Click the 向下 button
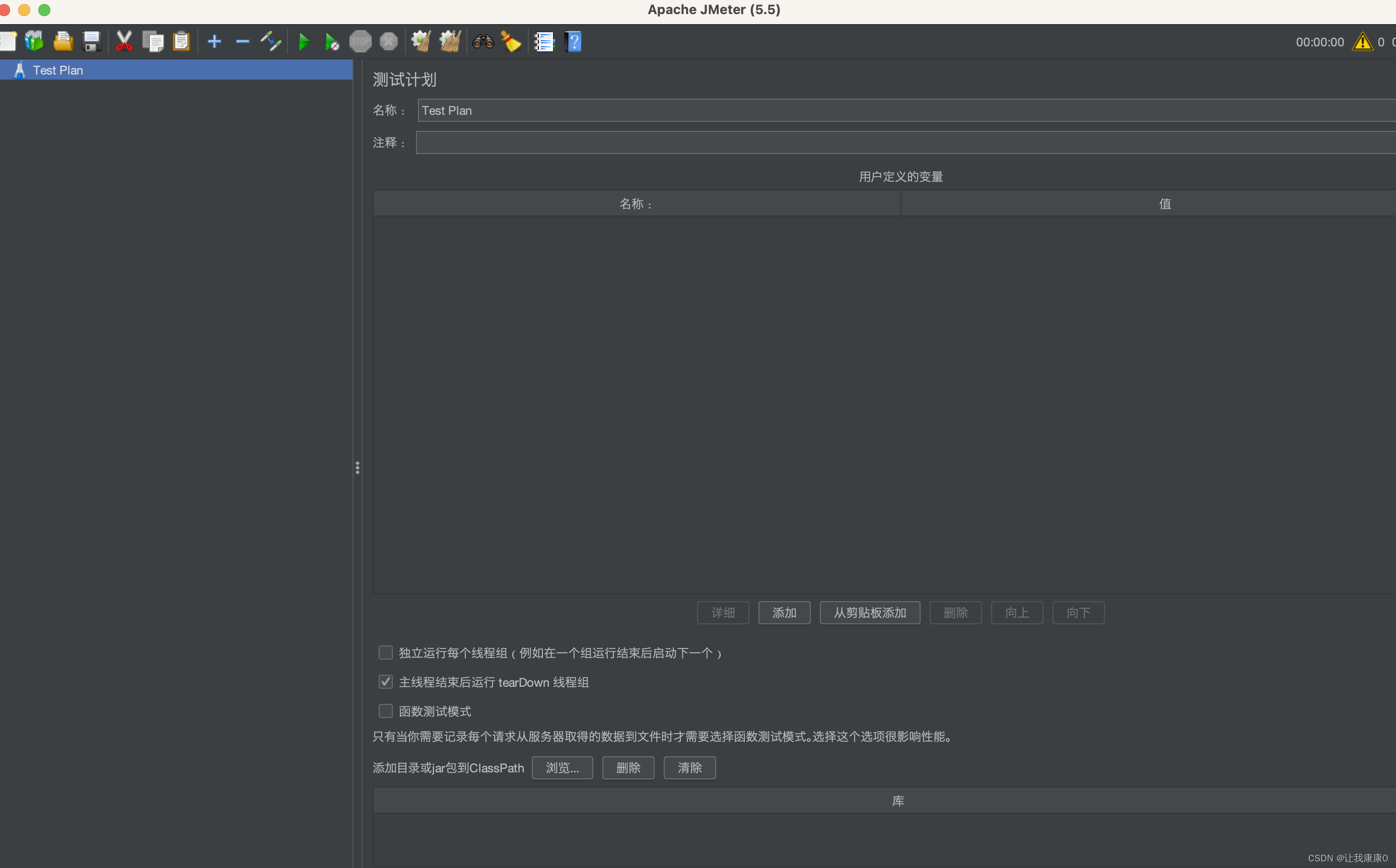This screenshot has height=868, width=1396. coord(1078,613)
